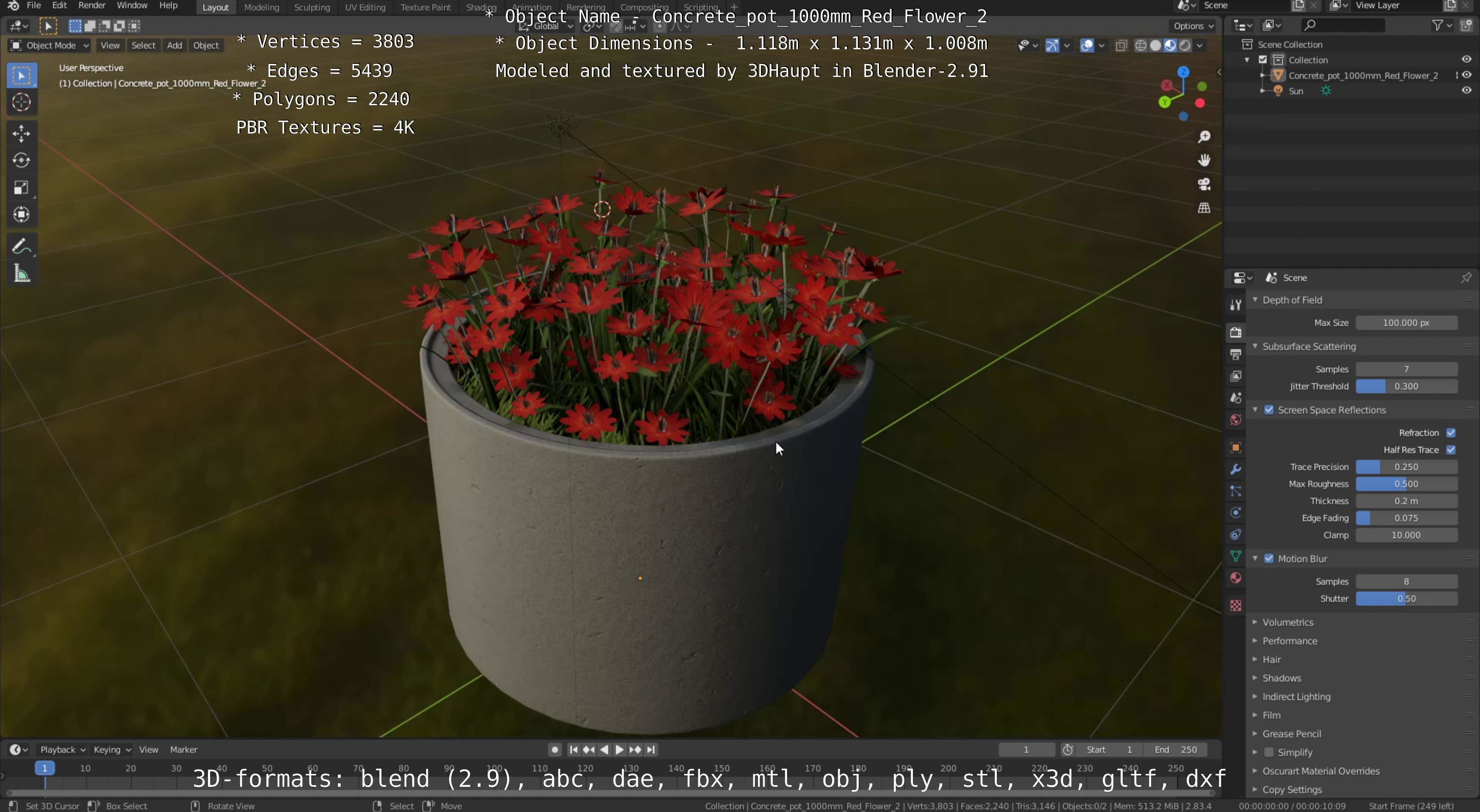This screenshot has height=812, width=1480.
Task: Select the Measure tool
Action: [21, 273]
